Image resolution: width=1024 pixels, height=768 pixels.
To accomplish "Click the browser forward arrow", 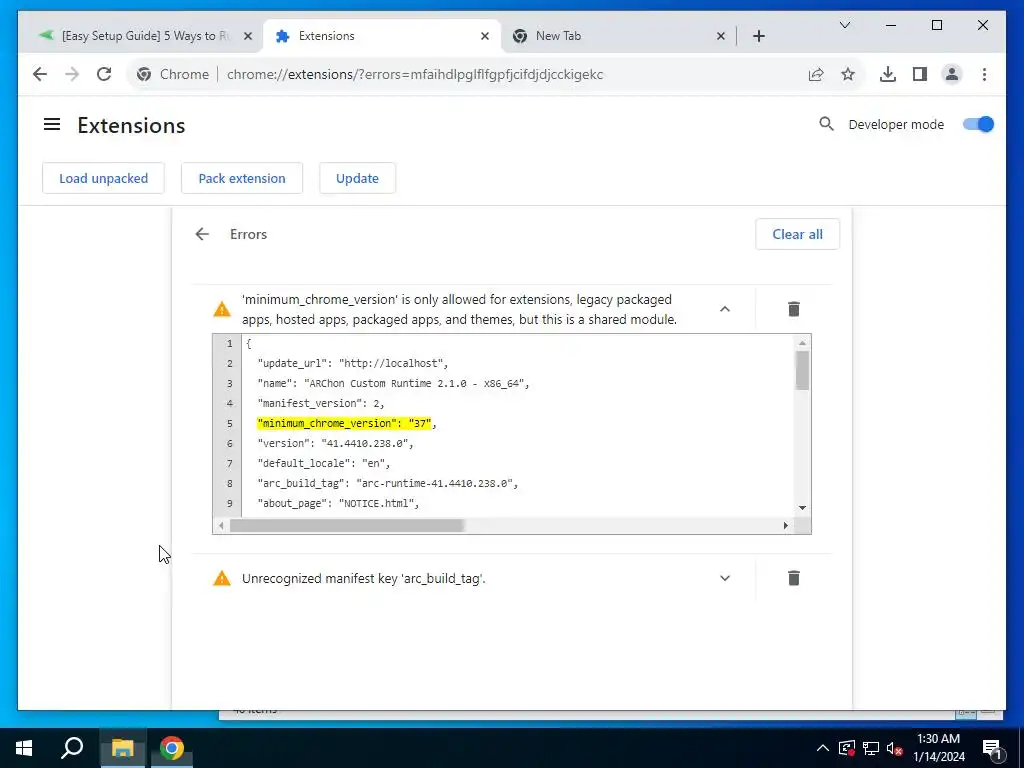I will click(x=72, y=74).
